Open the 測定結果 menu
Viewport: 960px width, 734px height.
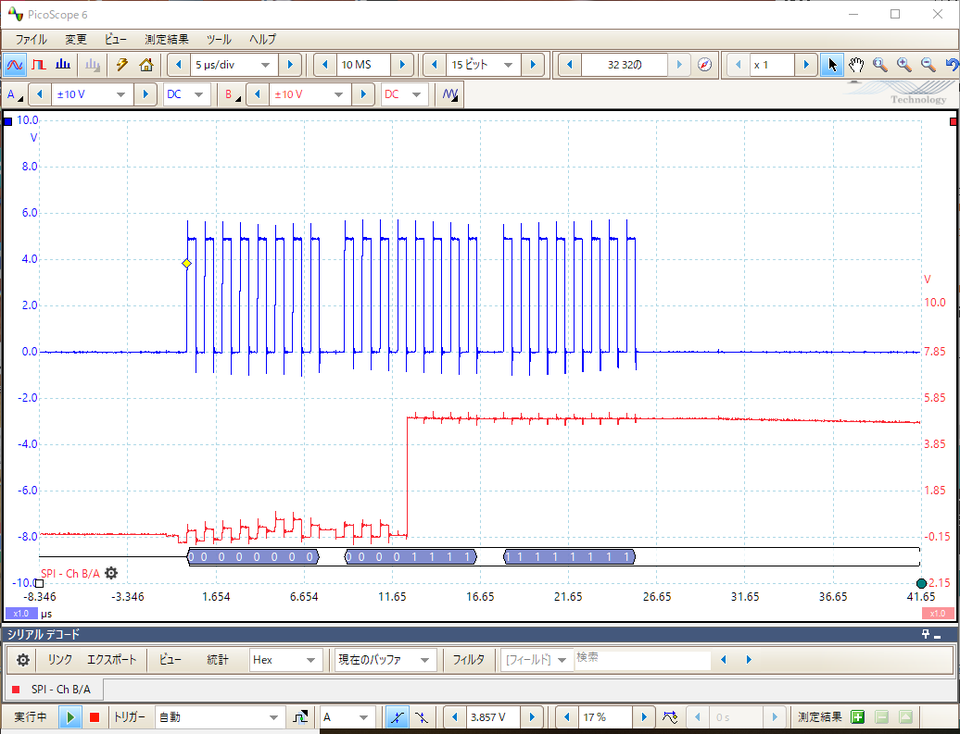coord(166,39)
